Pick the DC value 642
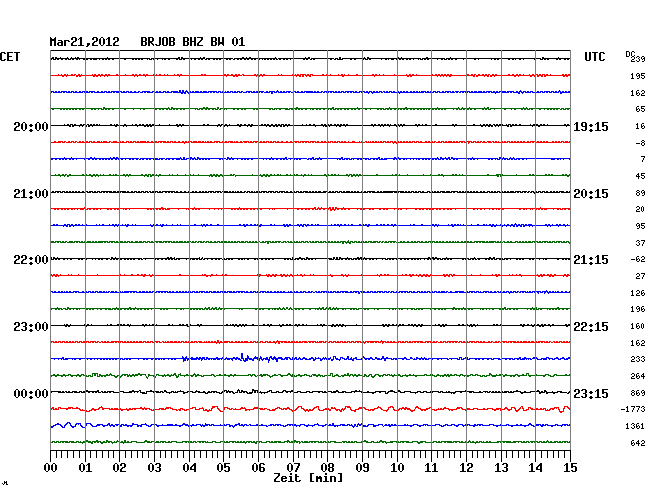 tap(638, 443)
